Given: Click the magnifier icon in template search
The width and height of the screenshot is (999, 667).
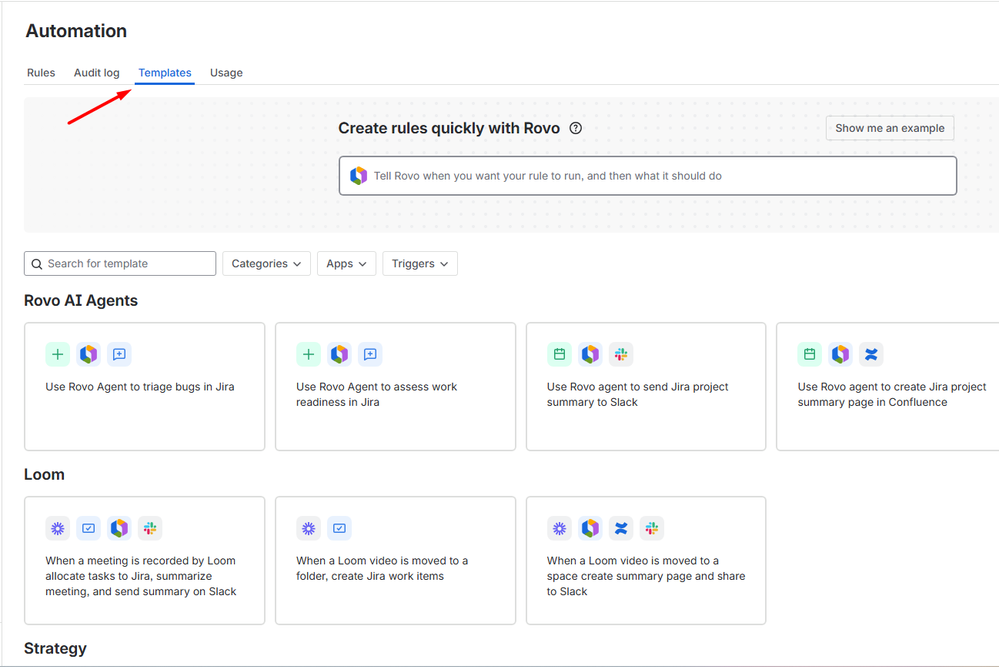Looking at the screenshot, I should (37, 264).
